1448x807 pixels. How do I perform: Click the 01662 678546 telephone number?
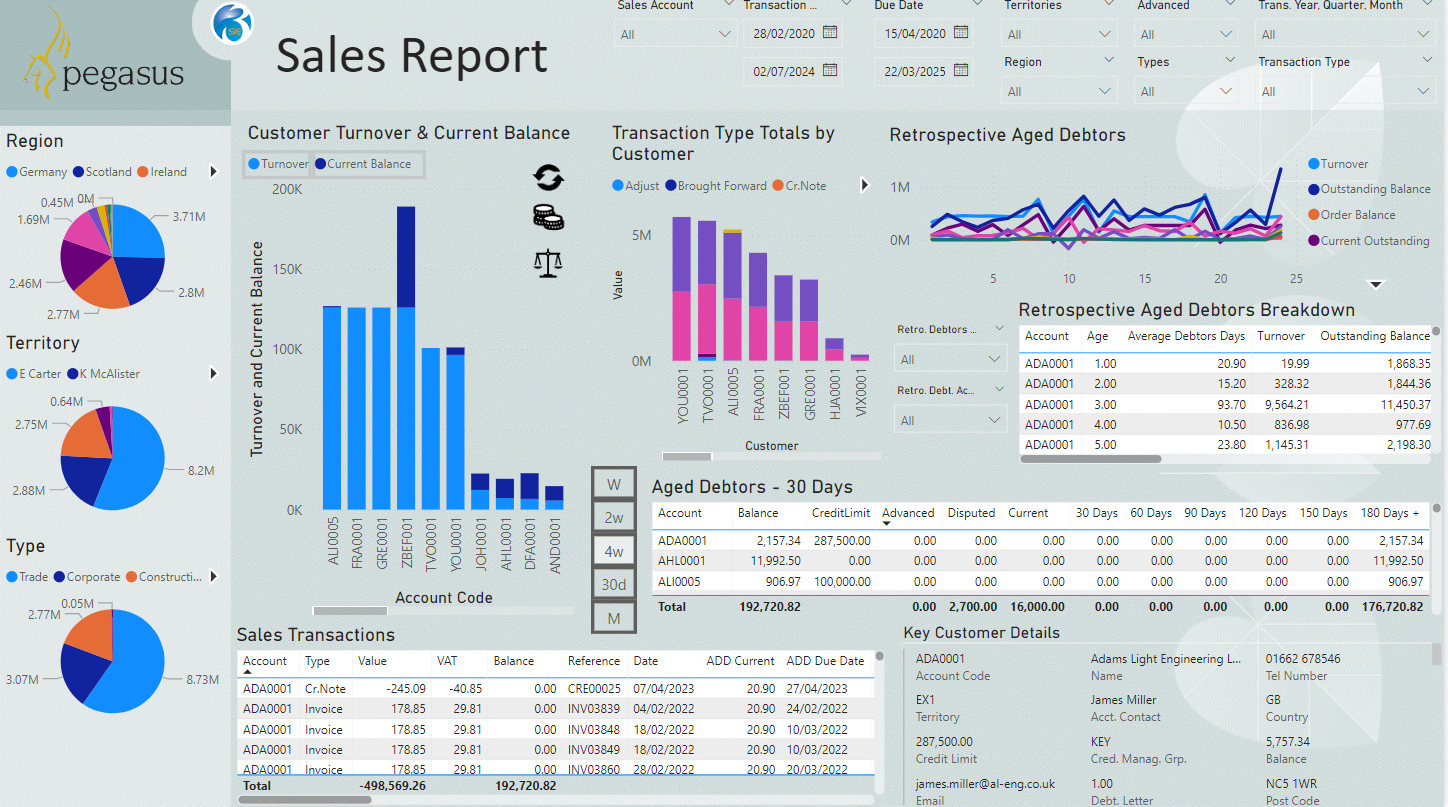[1303, 659]
